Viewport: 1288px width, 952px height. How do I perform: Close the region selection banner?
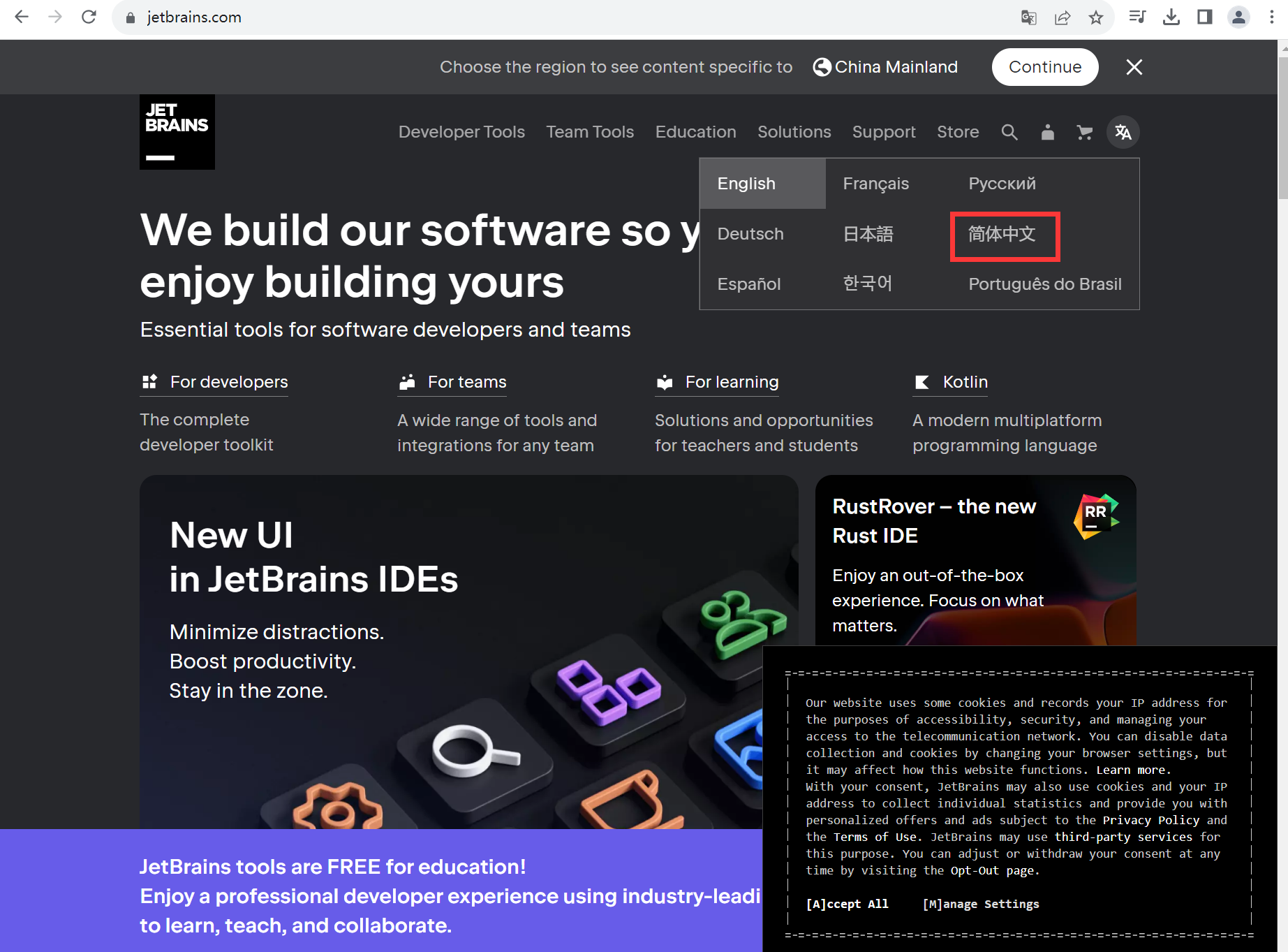(1134, 67)
